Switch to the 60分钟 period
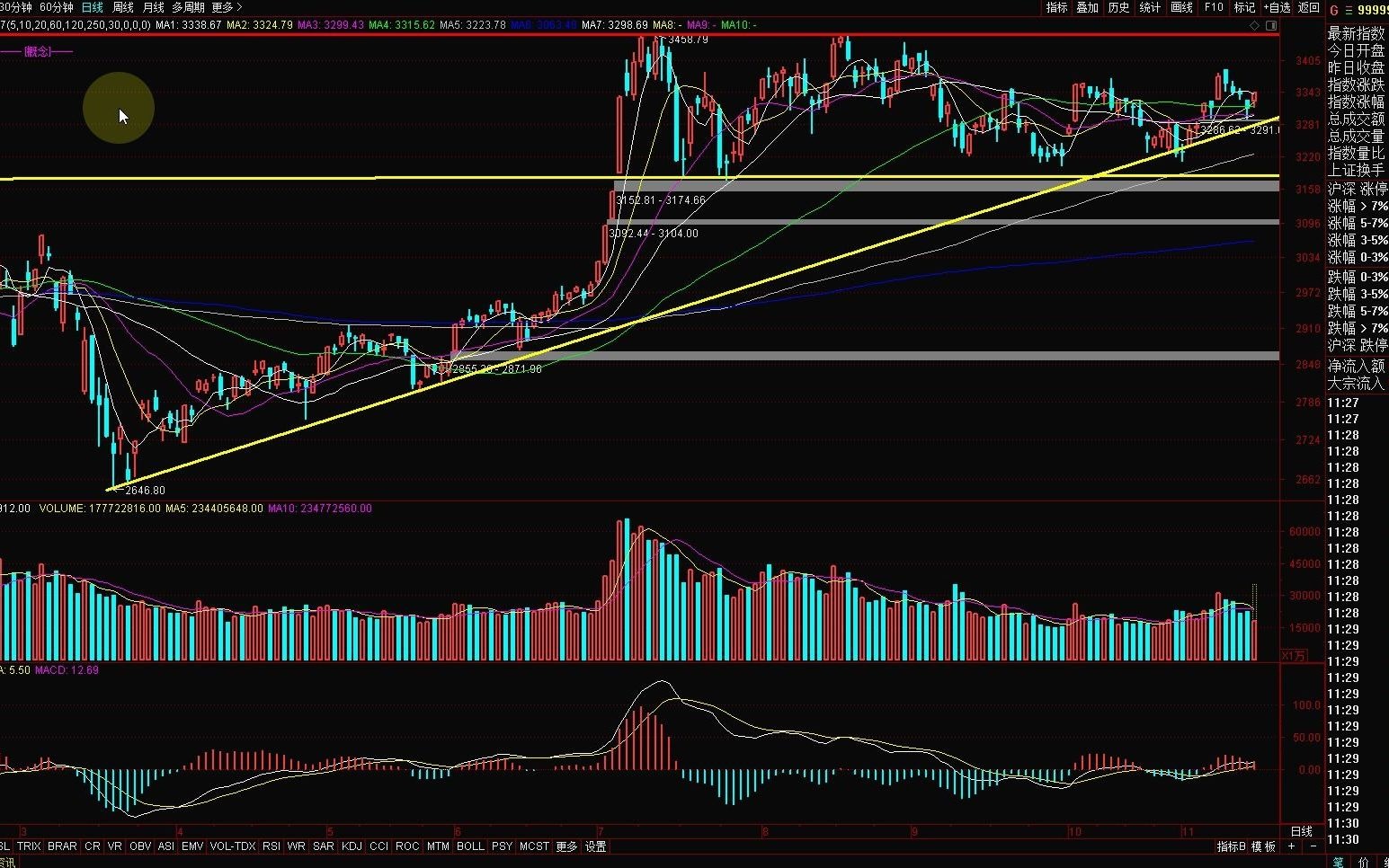Viewport: 1389px width, 868px height. coord(57,7)
